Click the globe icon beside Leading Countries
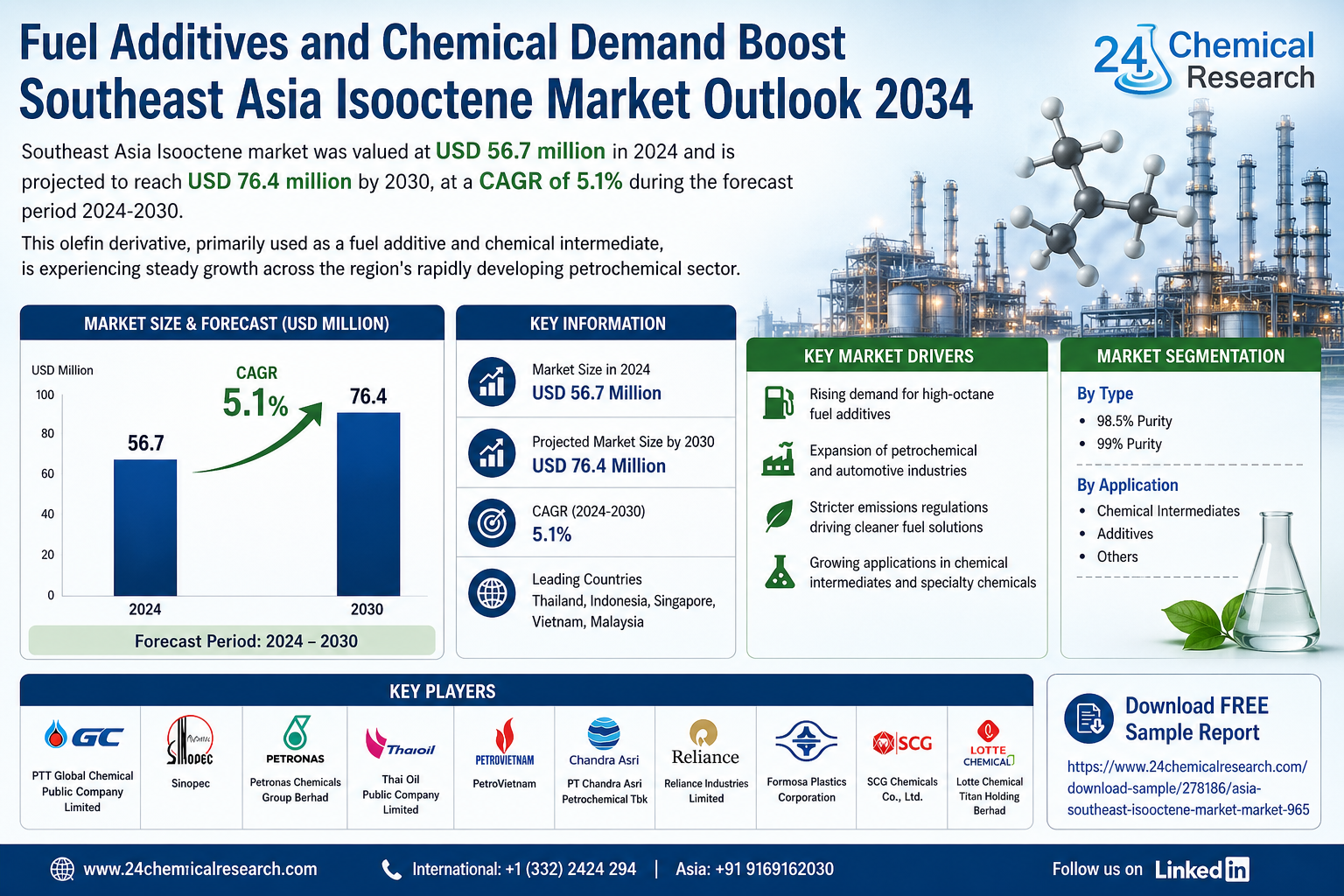Image resolution: width=1344 pixels, height=896 pixels. pyautogui.click(x=492, y=592)
